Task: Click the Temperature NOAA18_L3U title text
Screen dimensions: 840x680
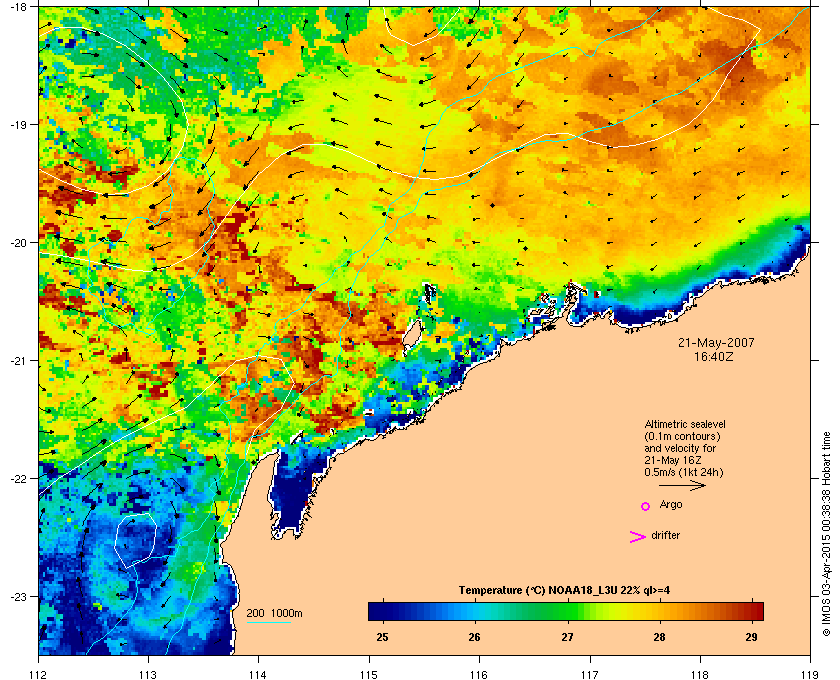Action: point(564,591)
